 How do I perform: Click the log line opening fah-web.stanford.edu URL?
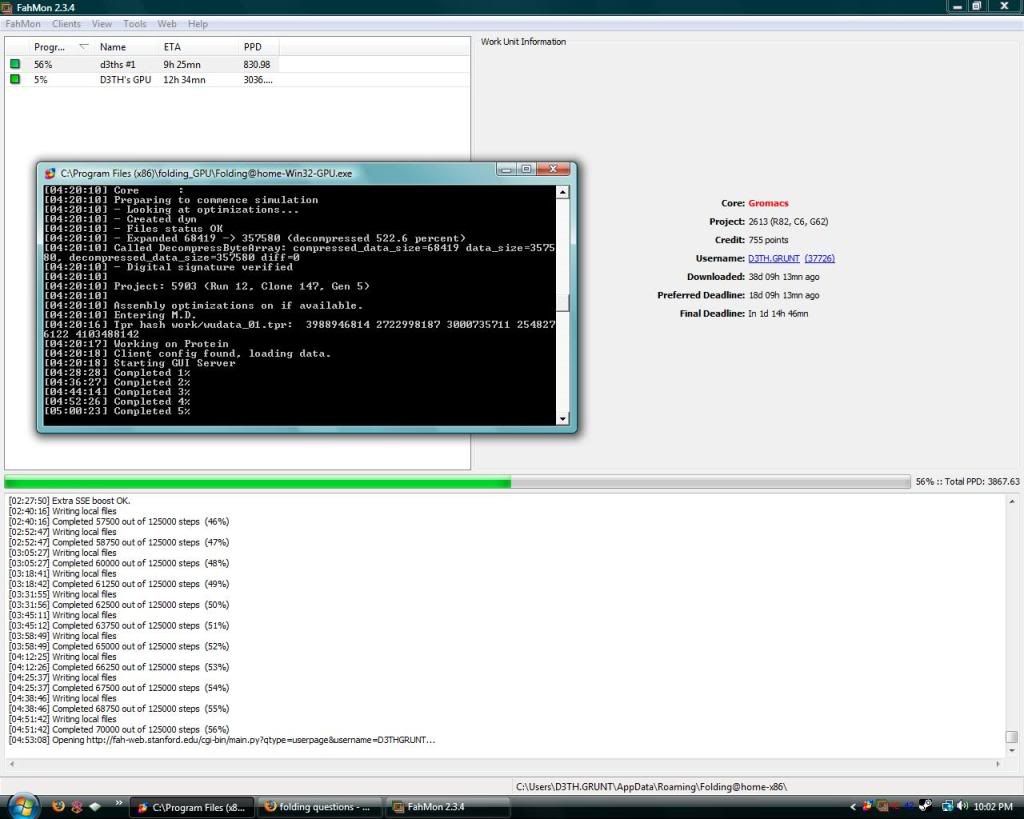click(x=222, y=740)
